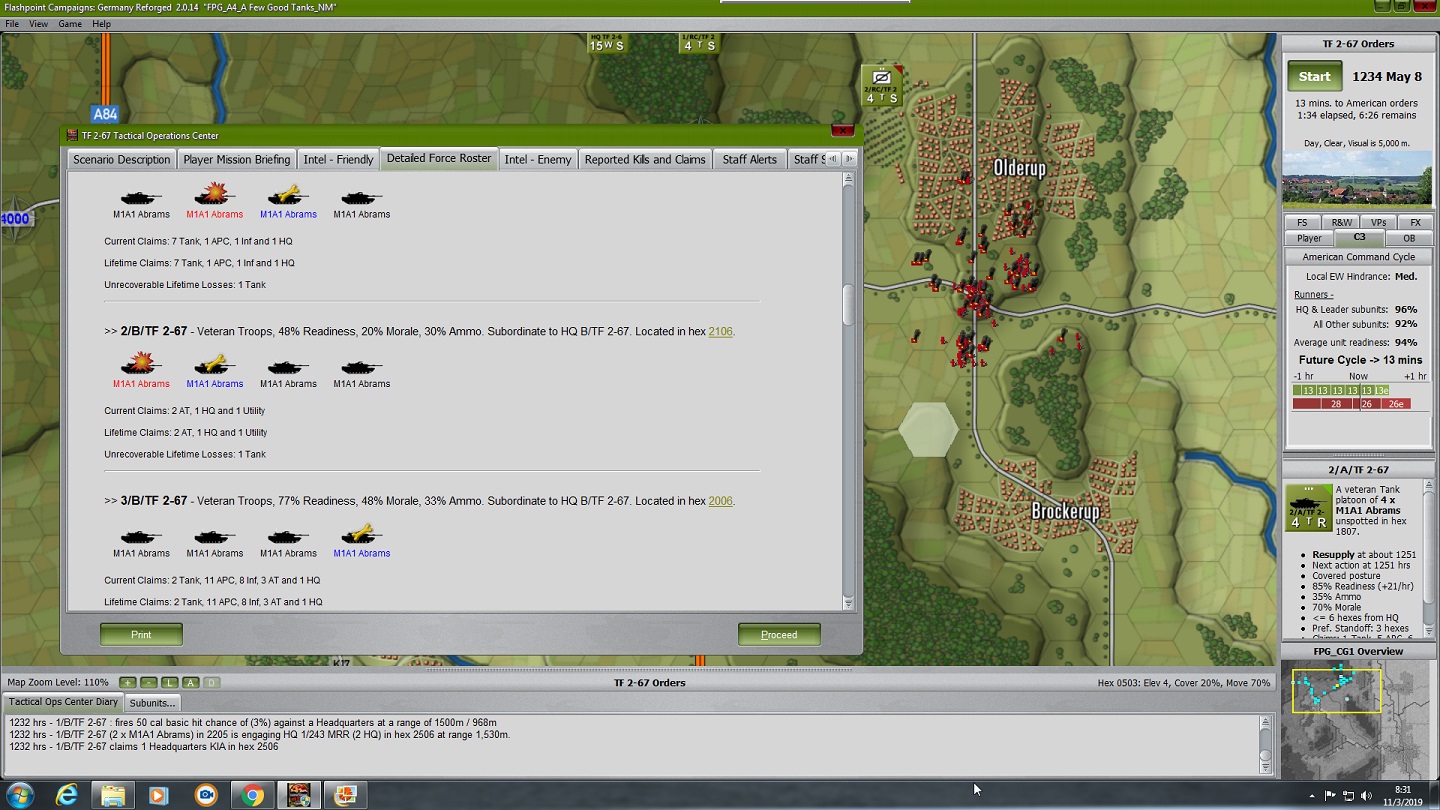This screenshot has height=810, width=1440.
Task: Switch to the Staff Alerts tab
Action: click(x=749, y=159)
